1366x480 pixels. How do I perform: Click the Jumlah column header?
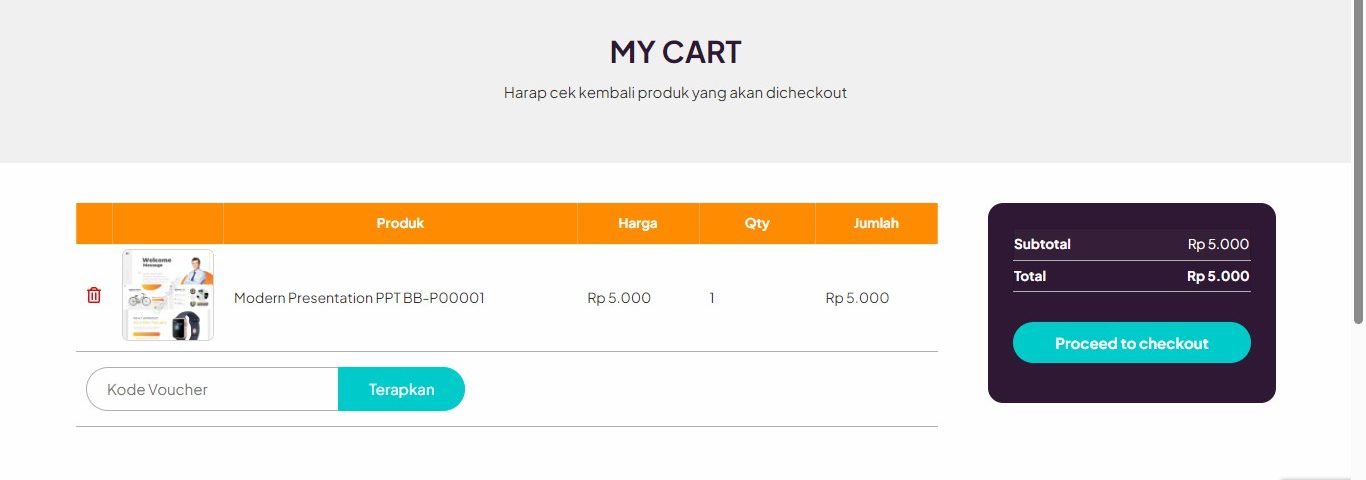pyautogui.click(x=876, y=223)
